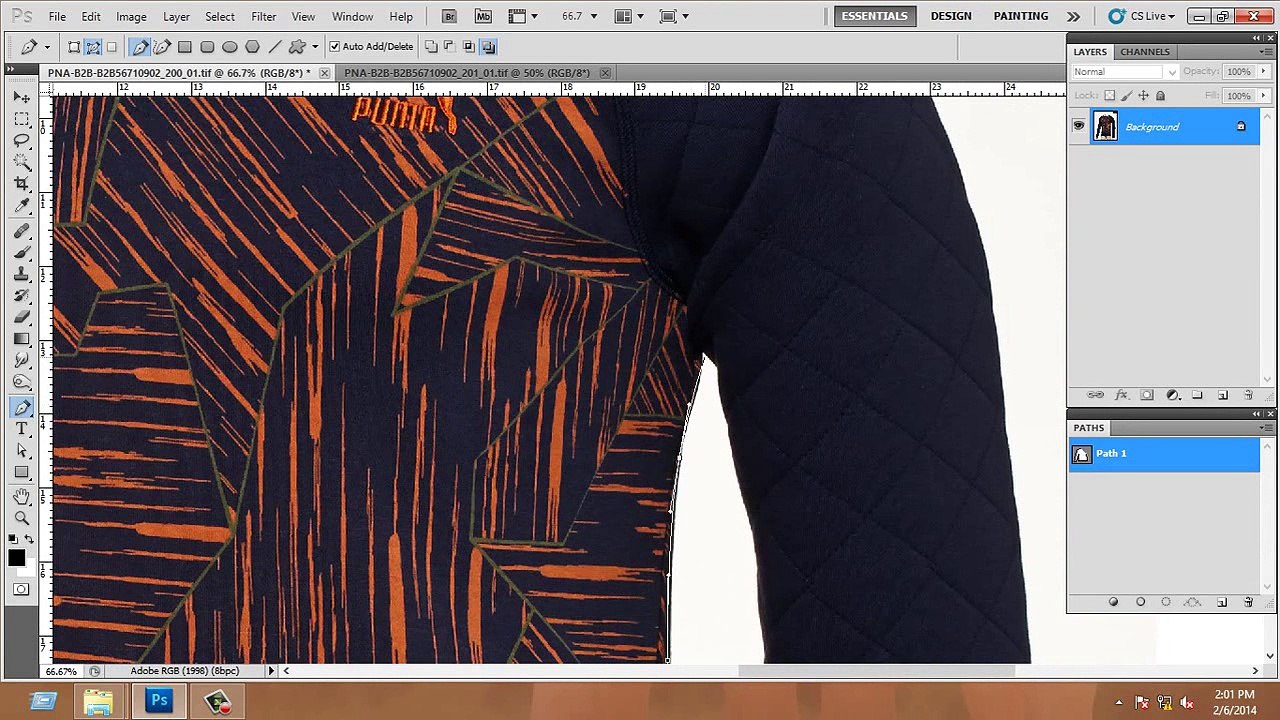Select the Zoom tool in toolbox
The height and width of the screenshot is (720, 1280).
point(22,517)
